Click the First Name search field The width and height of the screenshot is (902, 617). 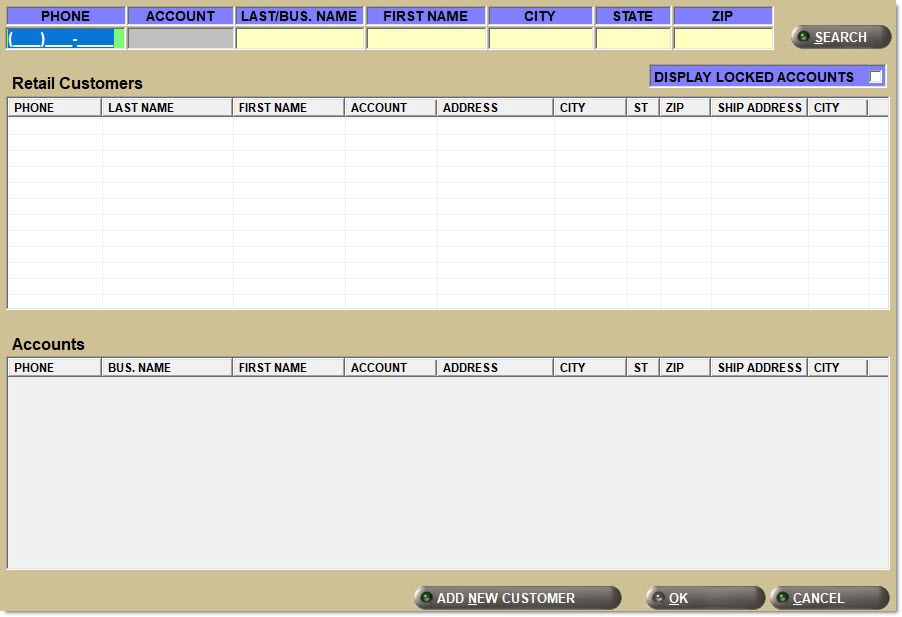click(426, 39)
